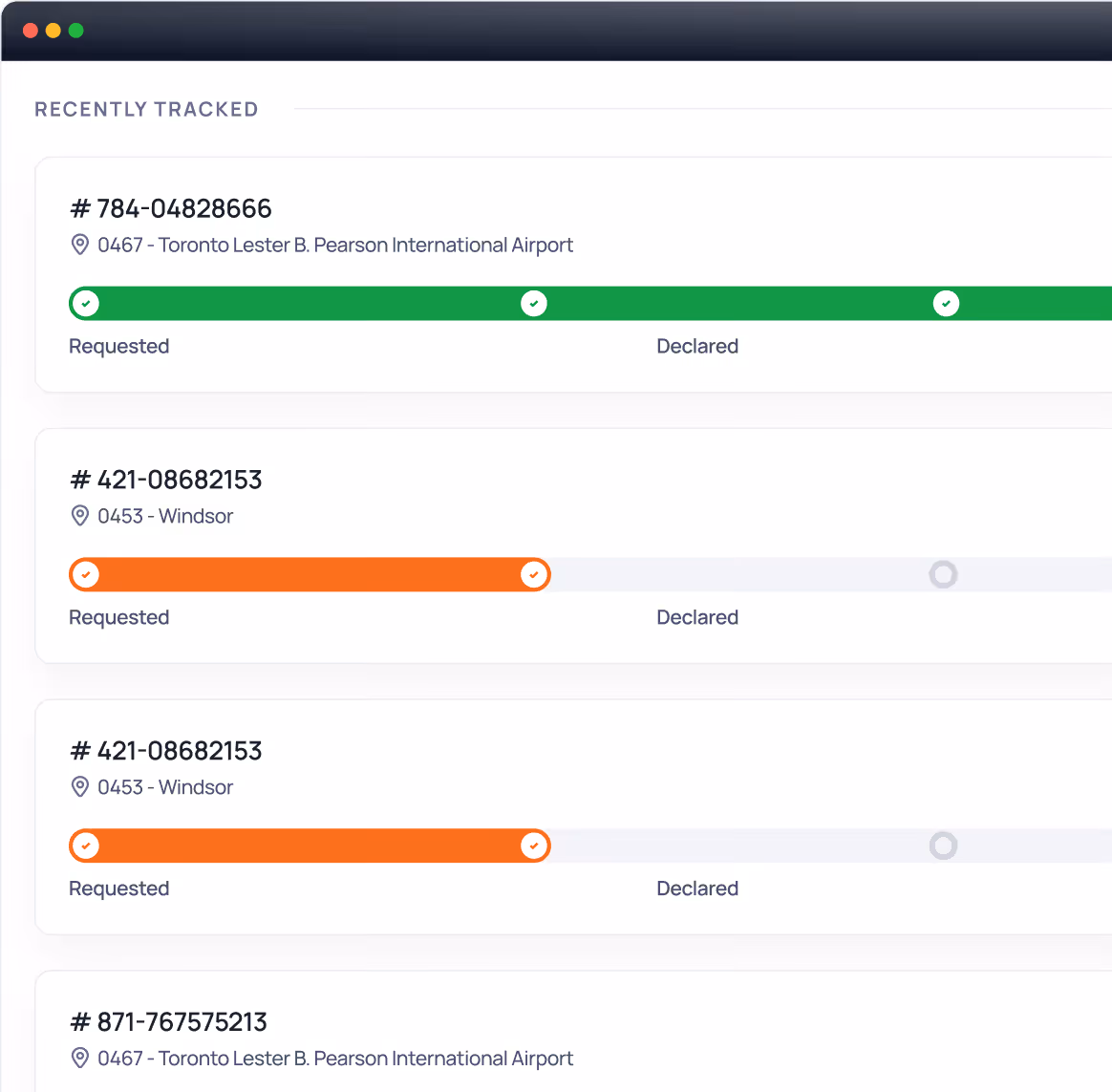Open the lower # 421-08682153 tracking entry

click(x=166, y=751)
